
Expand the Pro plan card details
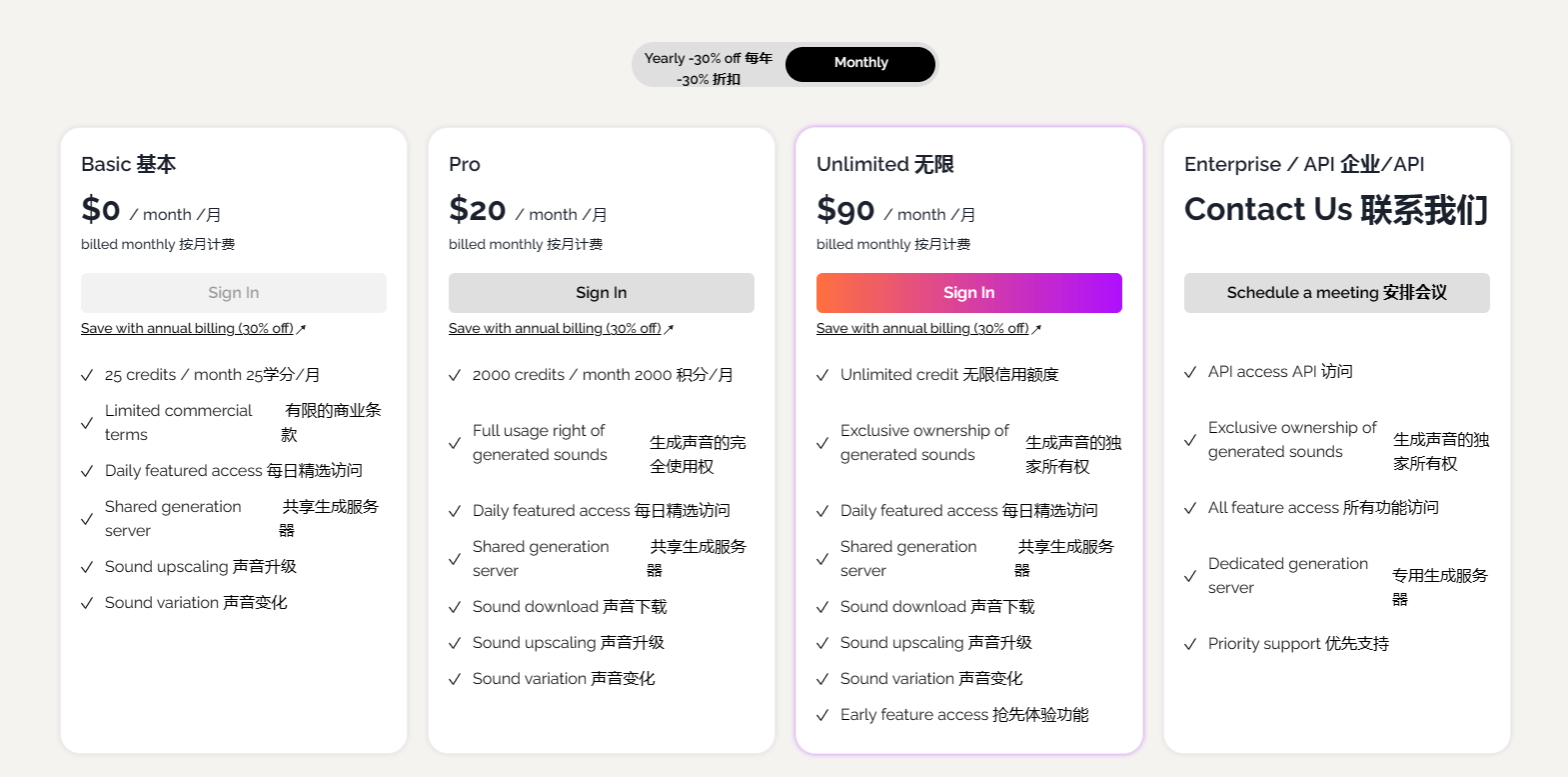(601, 440)
